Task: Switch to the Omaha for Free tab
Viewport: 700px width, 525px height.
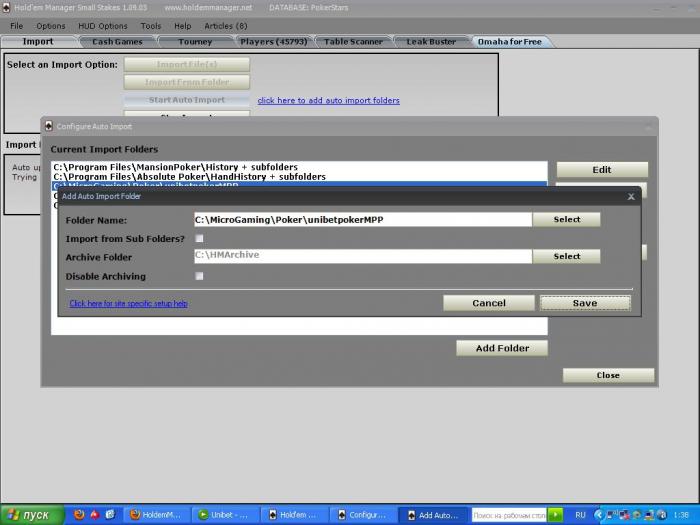Action: tap(509, 42)
